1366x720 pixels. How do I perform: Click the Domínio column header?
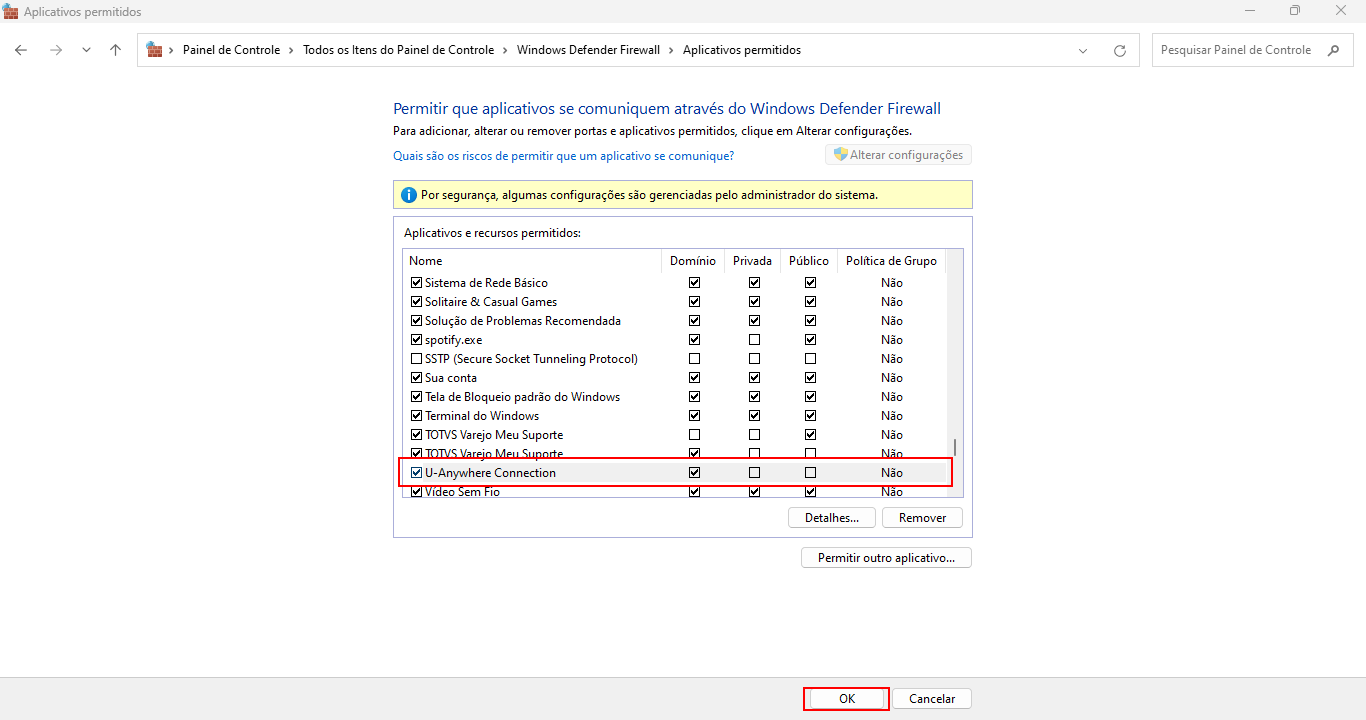[693, 261]
